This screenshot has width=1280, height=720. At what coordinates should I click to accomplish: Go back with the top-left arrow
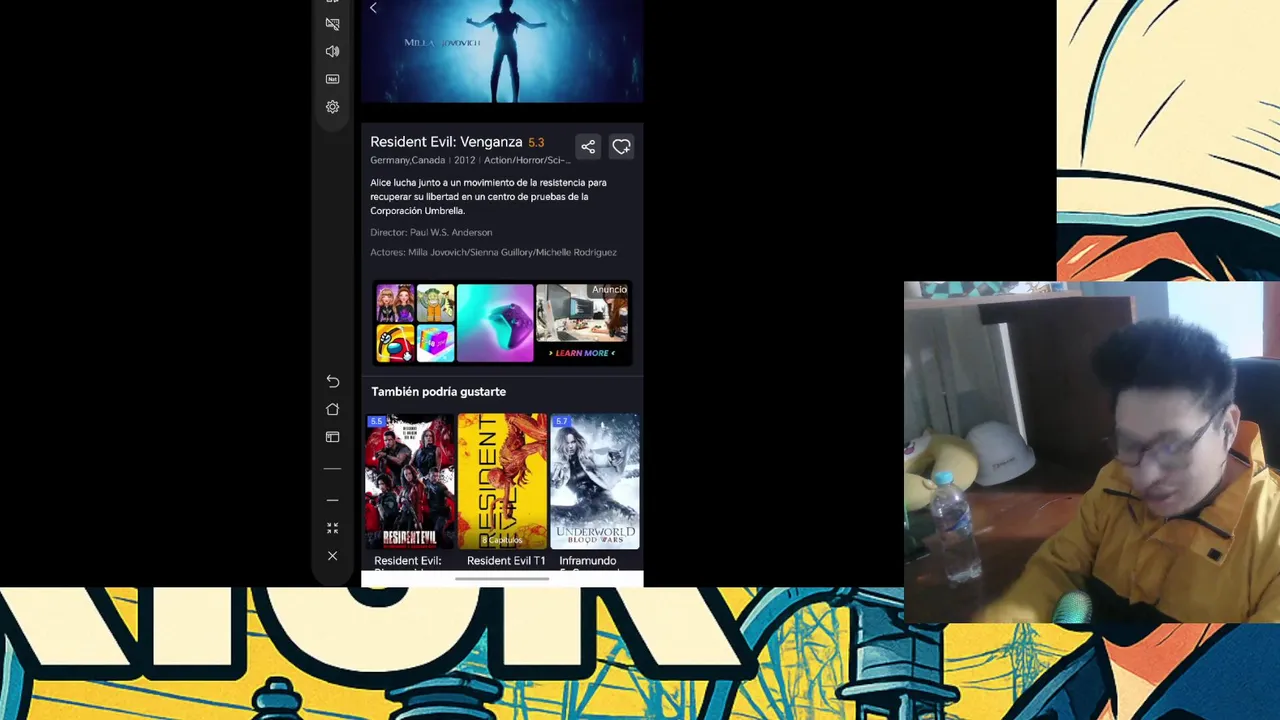click(x=373, y=8)
